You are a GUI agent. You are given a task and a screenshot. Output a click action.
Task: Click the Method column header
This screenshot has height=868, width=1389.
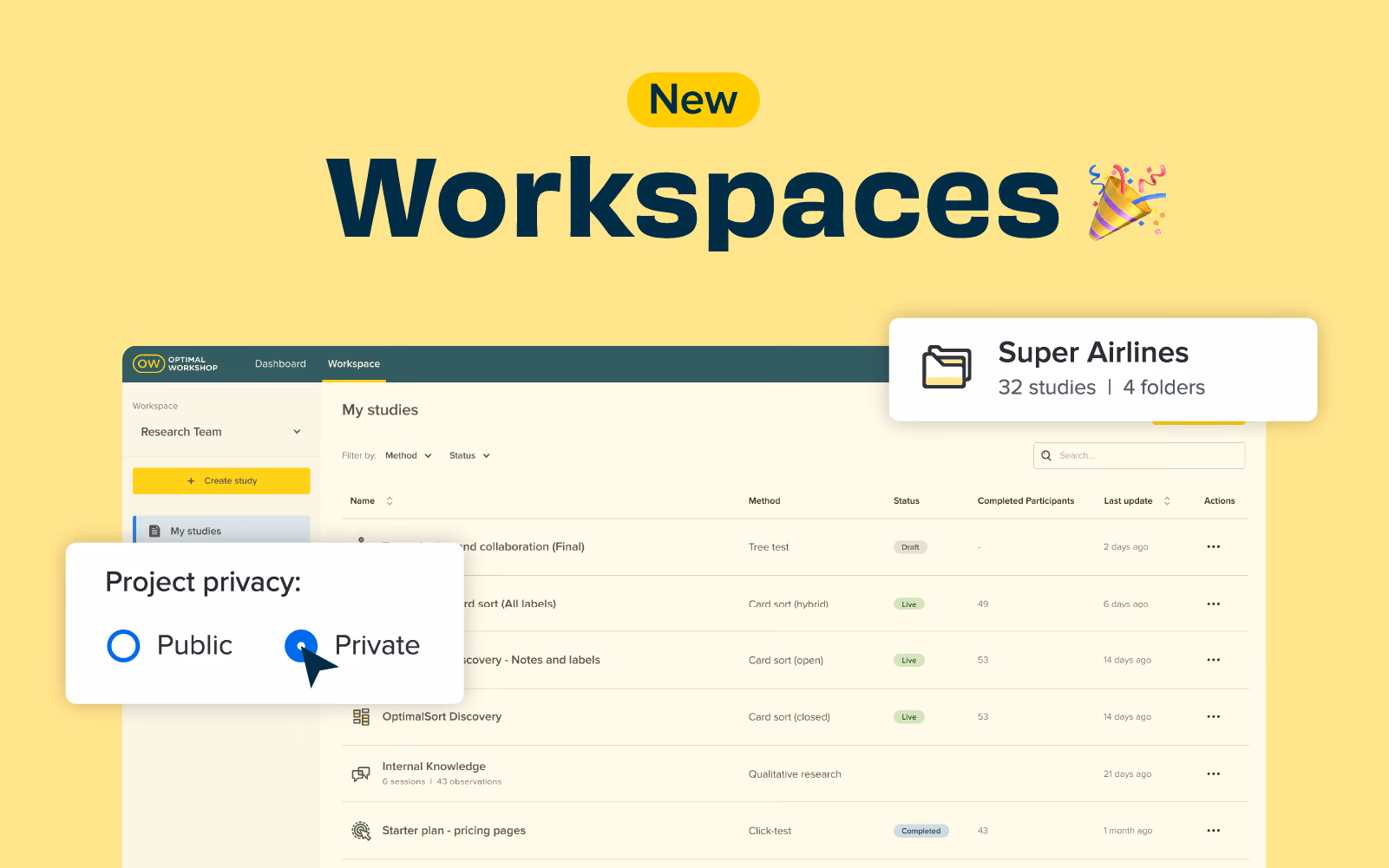764,501
